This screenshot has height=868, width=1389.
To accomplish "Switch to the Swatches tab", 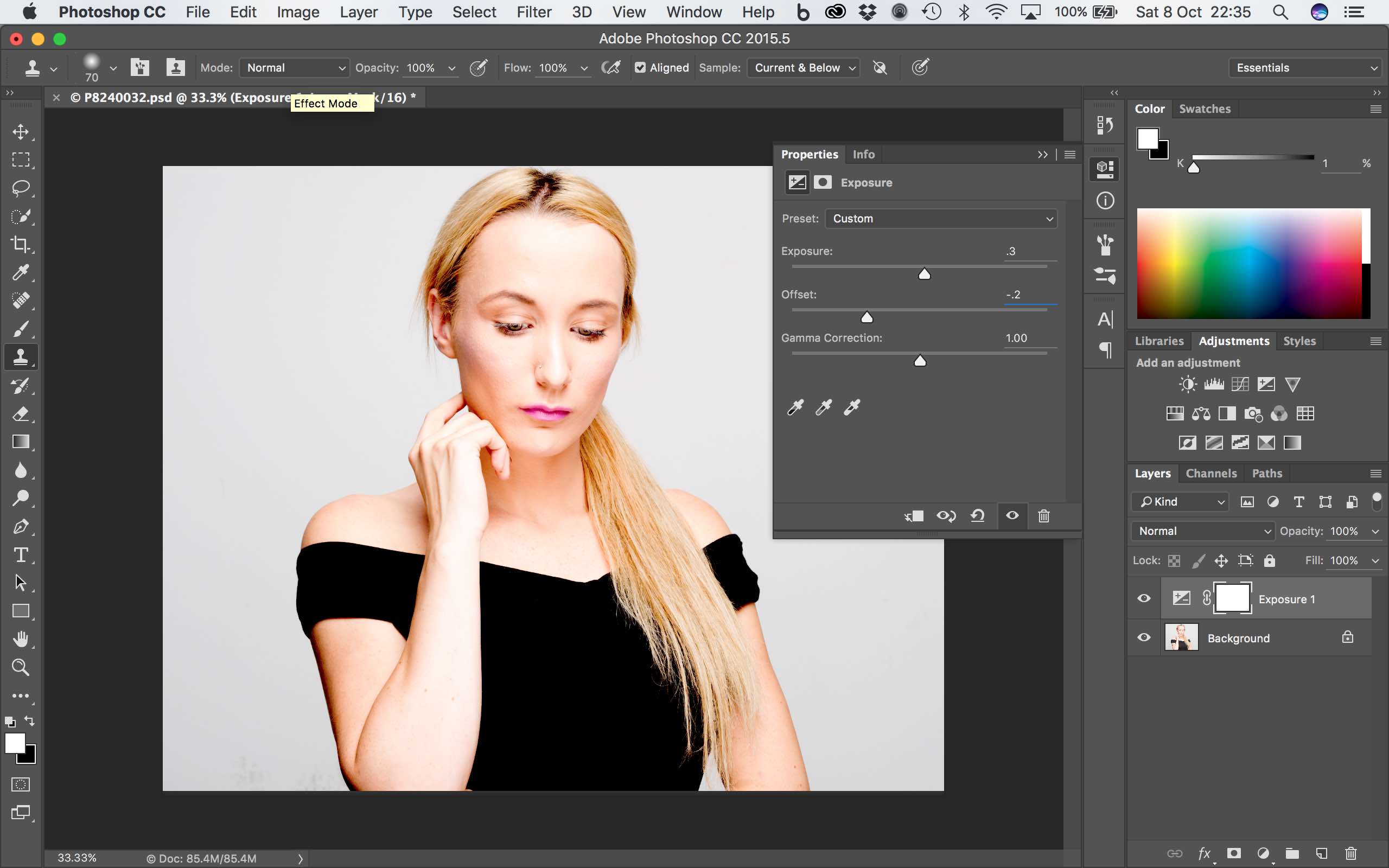I will (x=1204, y=108).
